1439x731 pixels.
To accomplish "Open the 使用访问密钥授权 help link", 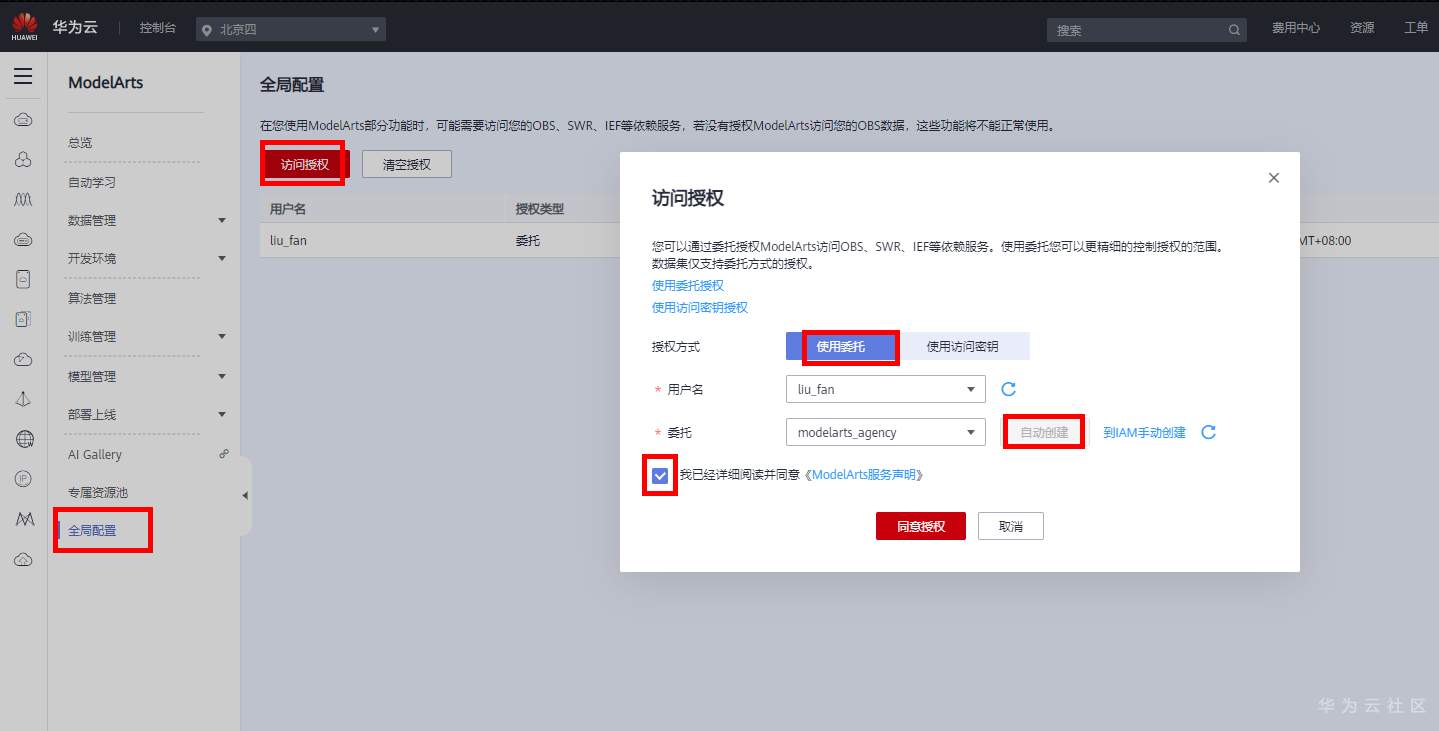I will point(700,308).
